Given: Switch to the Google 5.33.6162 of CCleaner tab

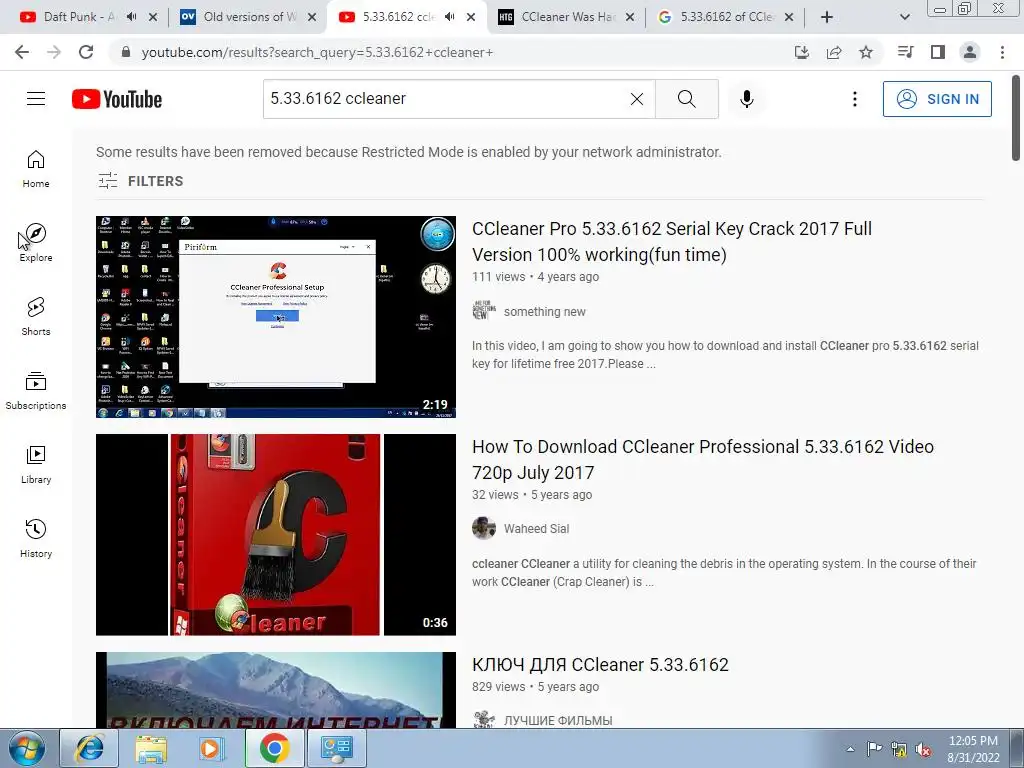Looking at the screenshot, I should tap(725, 17).
